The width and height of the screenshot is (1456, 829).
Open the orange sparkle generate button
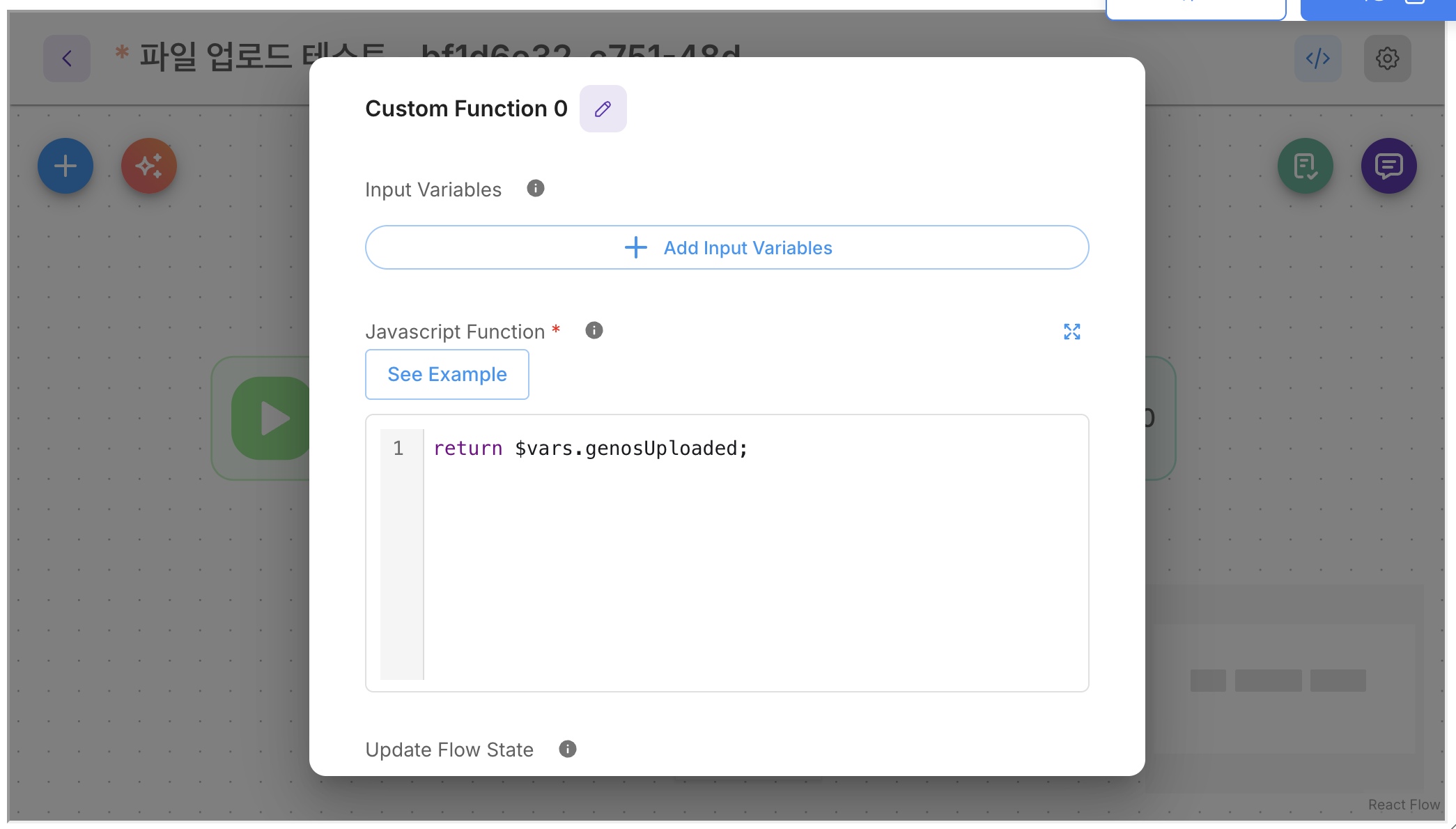[x=149, y=166]
